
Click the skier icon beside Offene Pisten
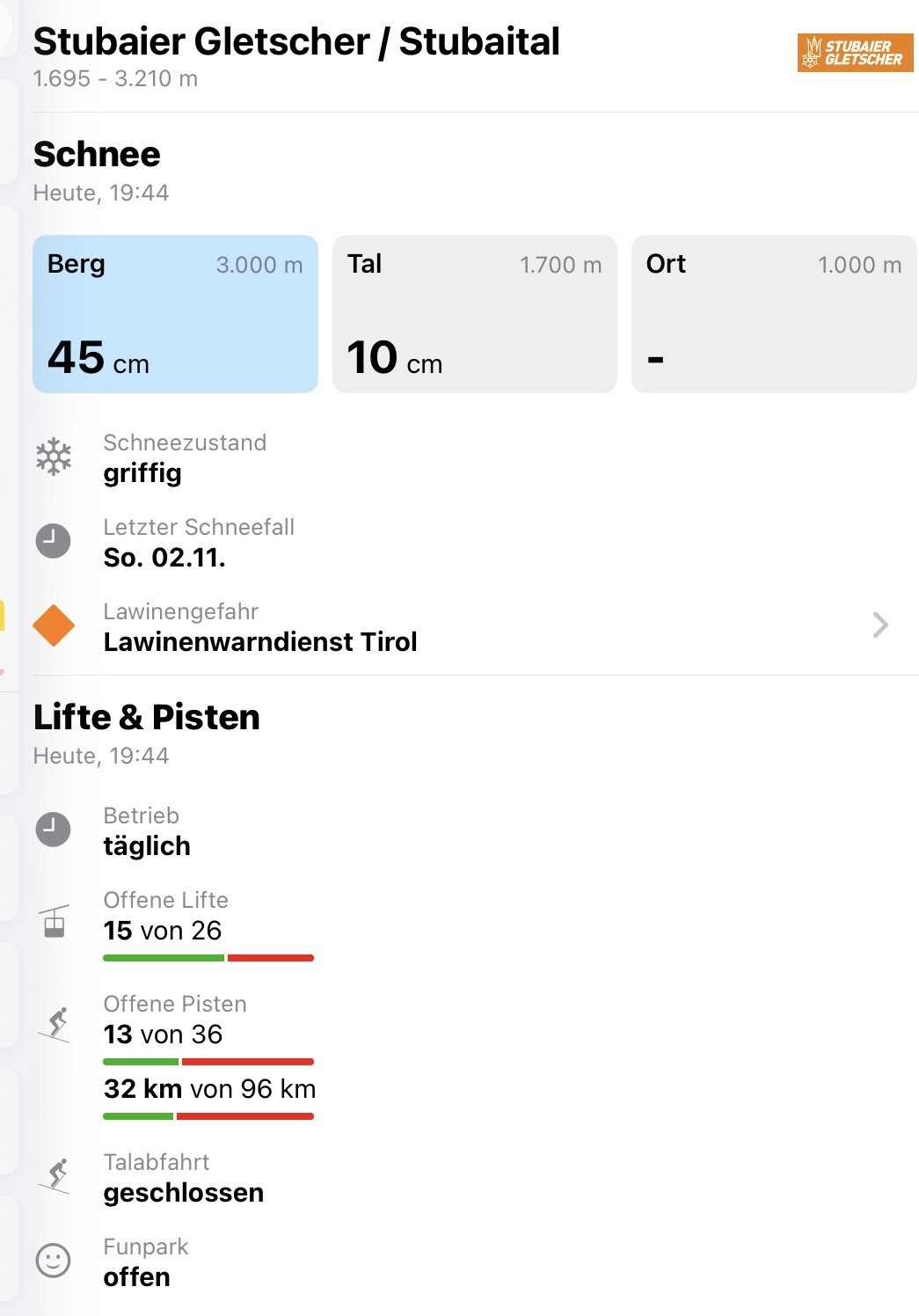coord(55,1024)
